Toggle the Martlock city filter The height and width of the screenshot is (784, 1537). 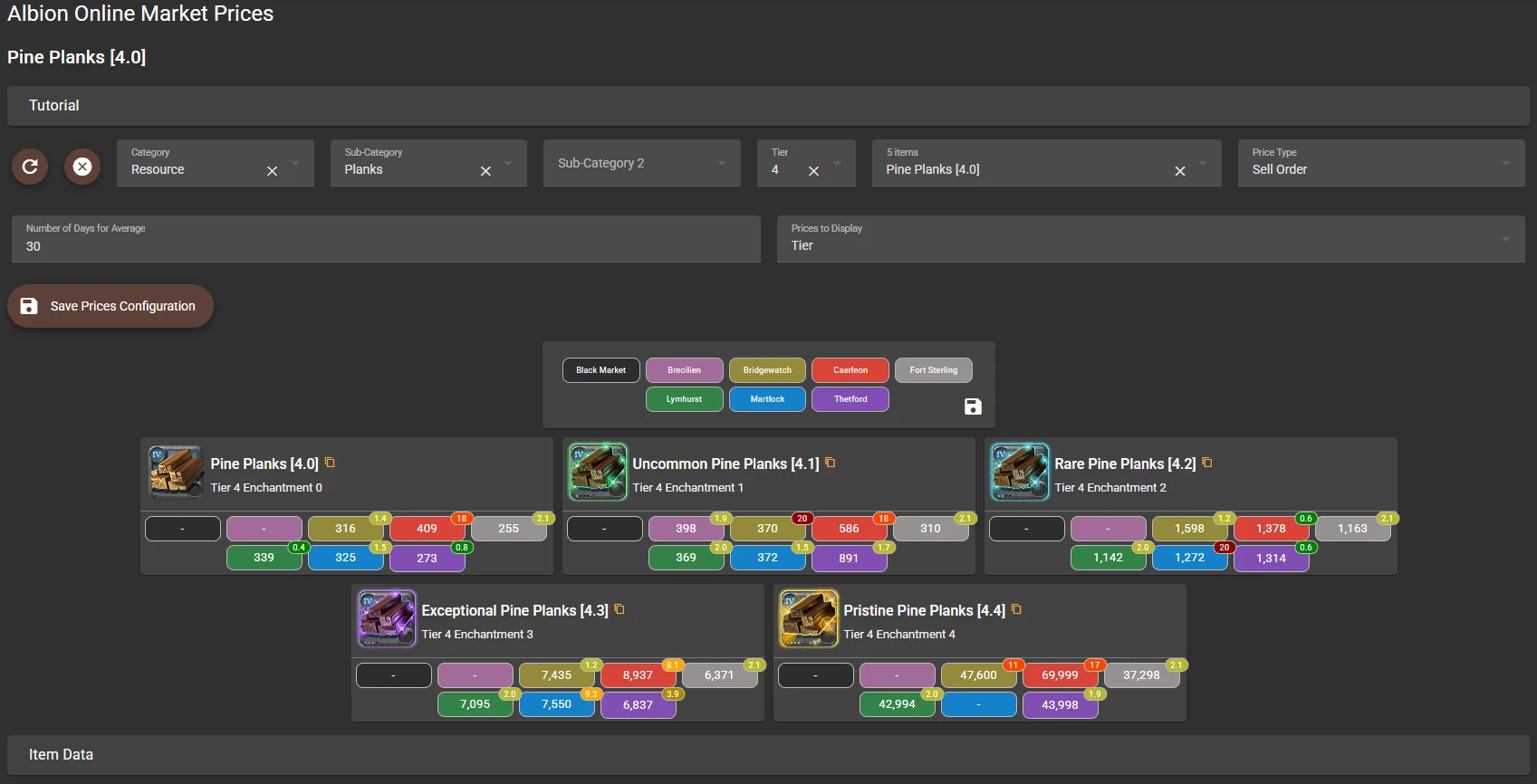(767, 399)
